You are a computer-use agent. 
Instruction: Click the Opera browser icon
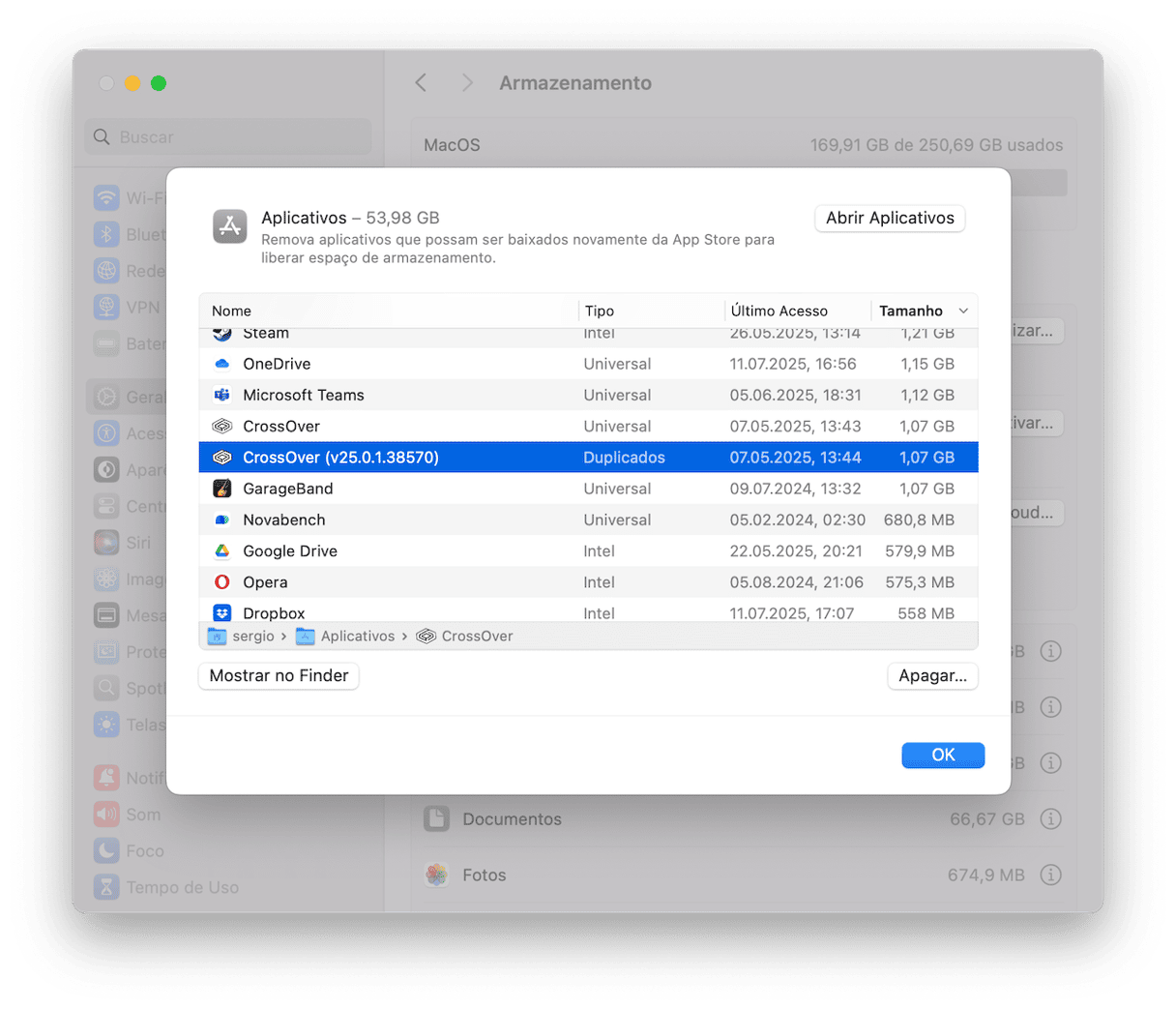pyautogui.click(x=222, y=582)
